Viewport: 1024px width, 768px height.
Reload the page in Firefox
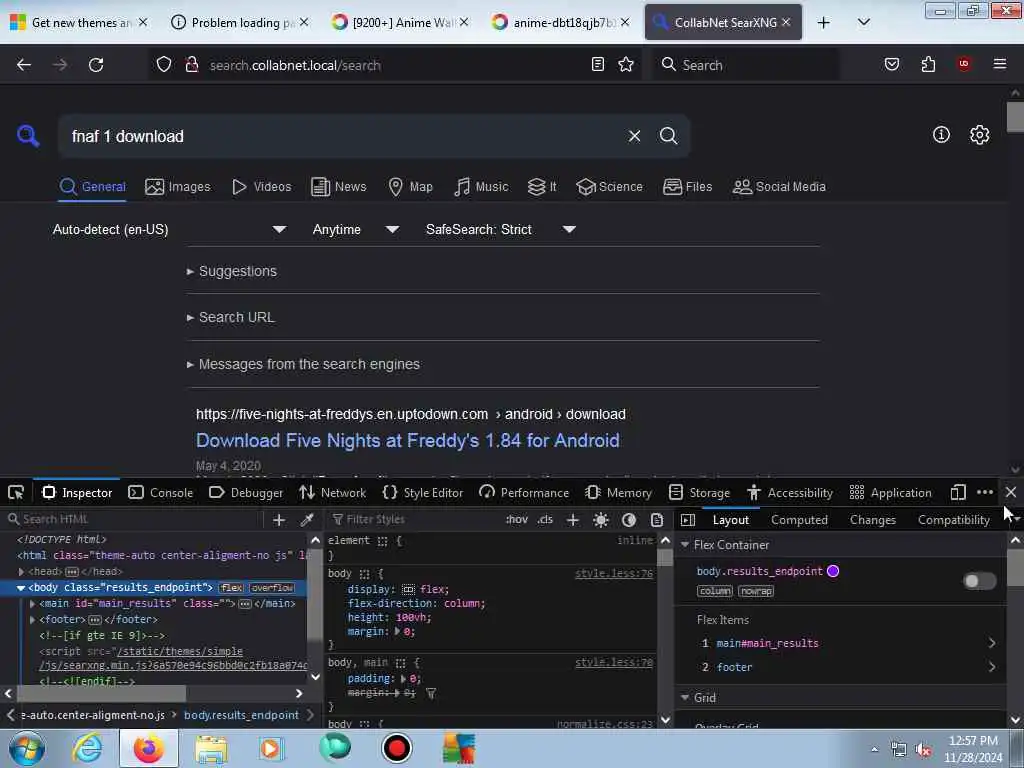[96, 65]
